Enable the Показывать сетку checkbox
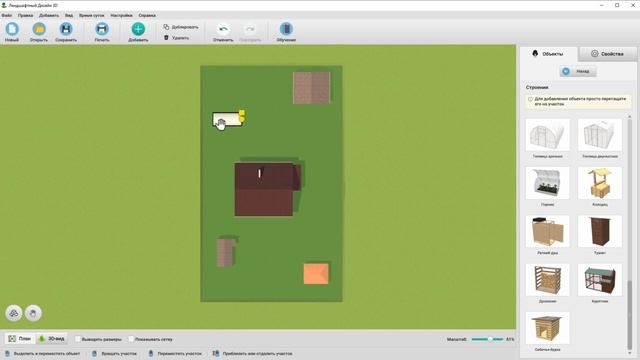The image size is (640, 360). tap(131, 339)
